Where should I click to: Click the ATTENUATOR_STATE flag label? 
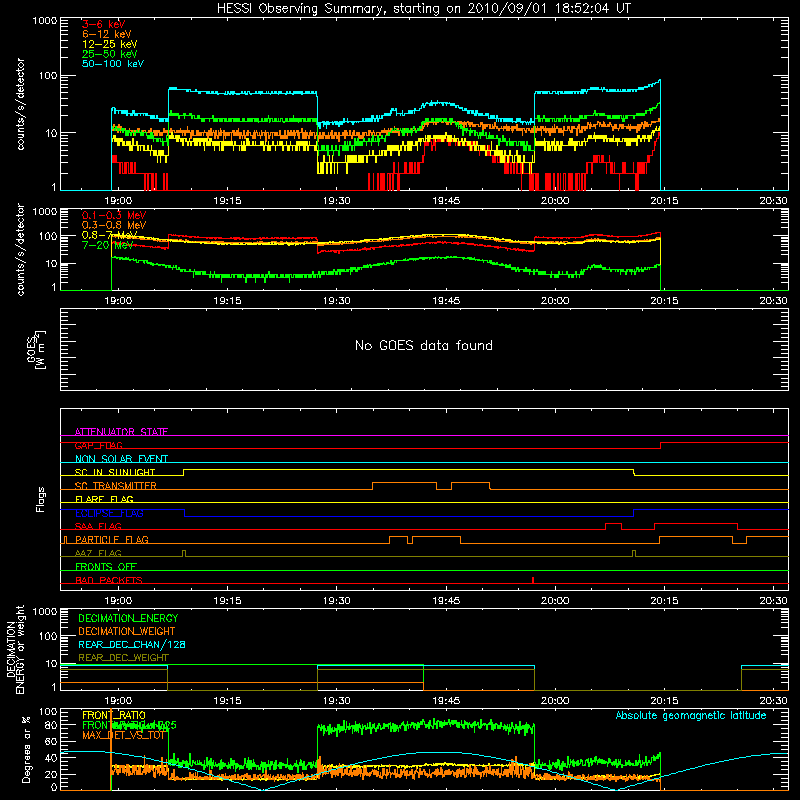point(121,432)
